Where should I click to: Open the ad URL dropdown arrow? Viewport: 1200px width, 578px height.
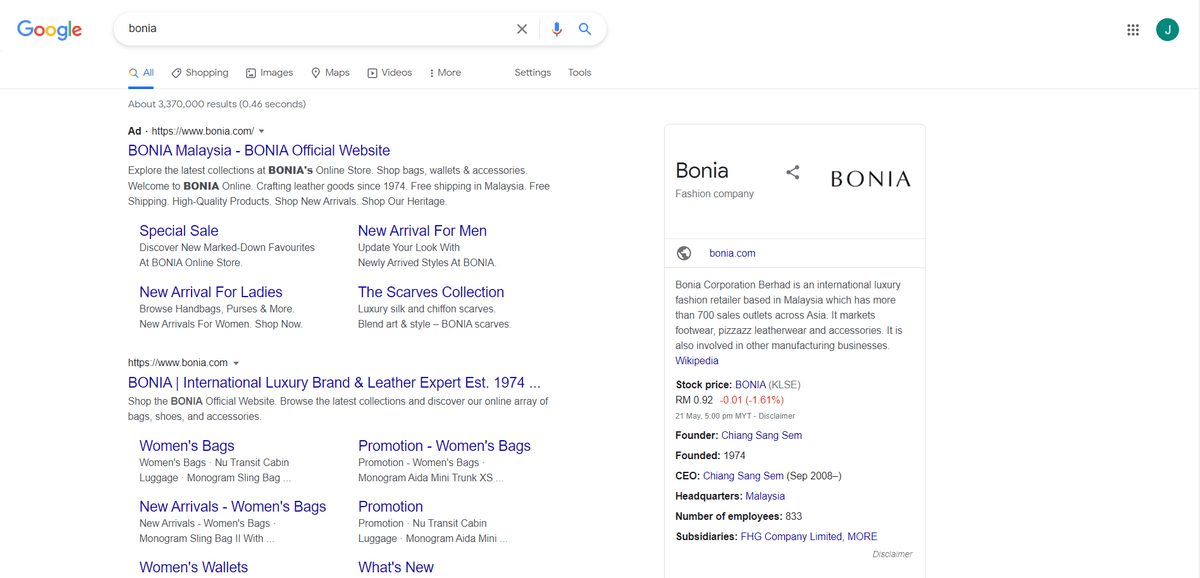pyautogui.click(x=262, y=131)
